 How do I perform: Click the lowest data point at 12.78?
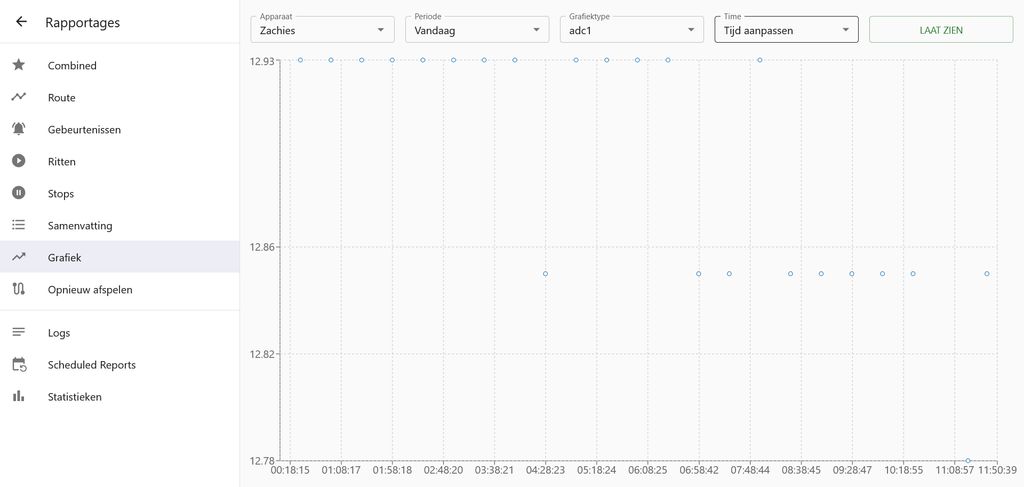pos(968,460)
